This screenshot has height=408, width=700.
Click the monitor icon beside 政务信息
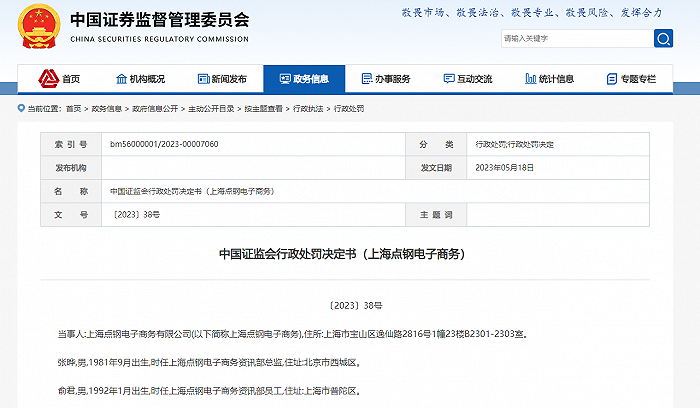point(285,79)
